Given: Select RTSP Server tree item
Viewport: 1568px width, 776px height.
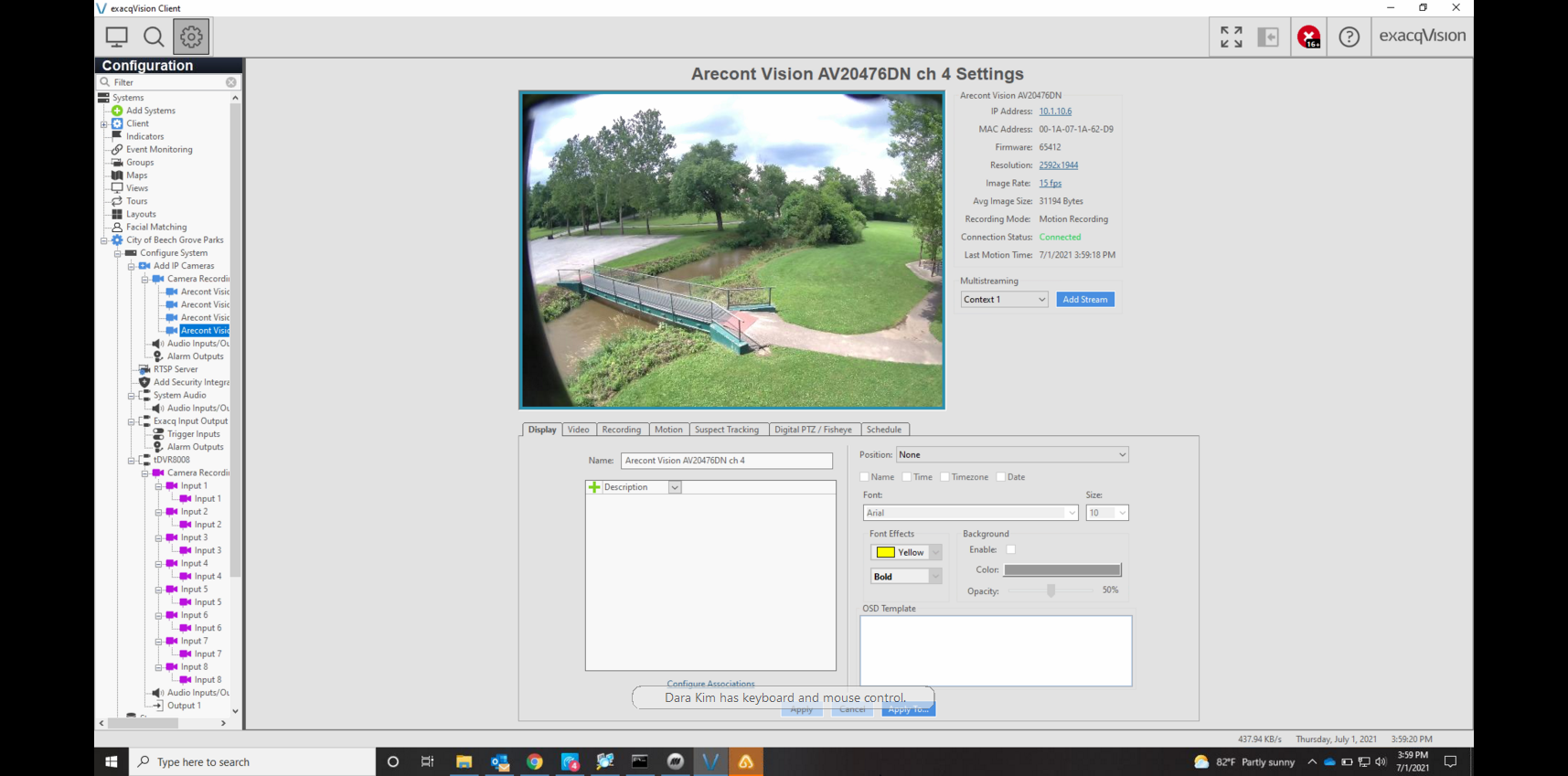Looking at the screenshot, I should tap(175, 369).
